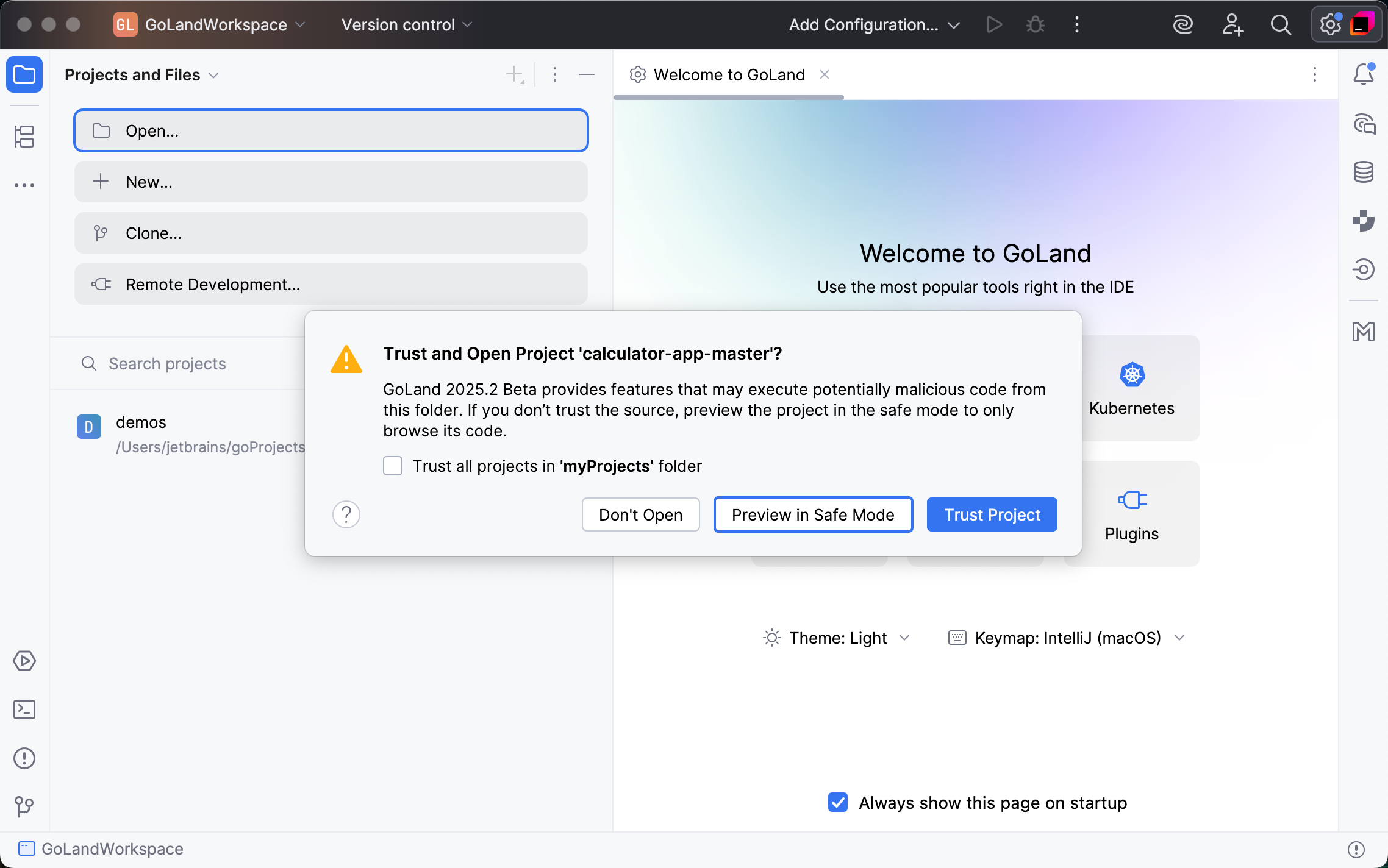
Task: Start debugging with the bug icon
Action: 1035,24
